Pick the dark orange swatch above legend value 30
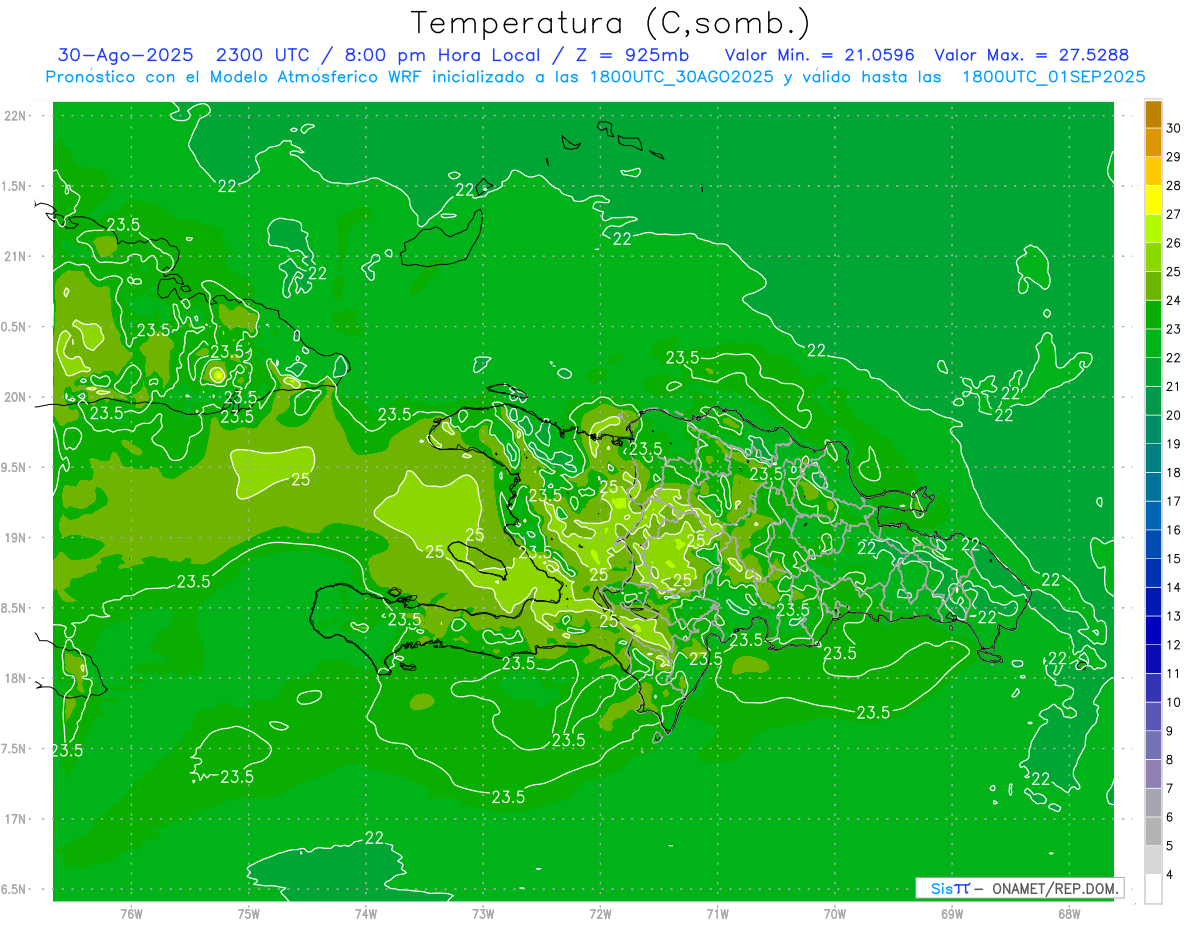1200x927 pixels. coord(1153,114)
